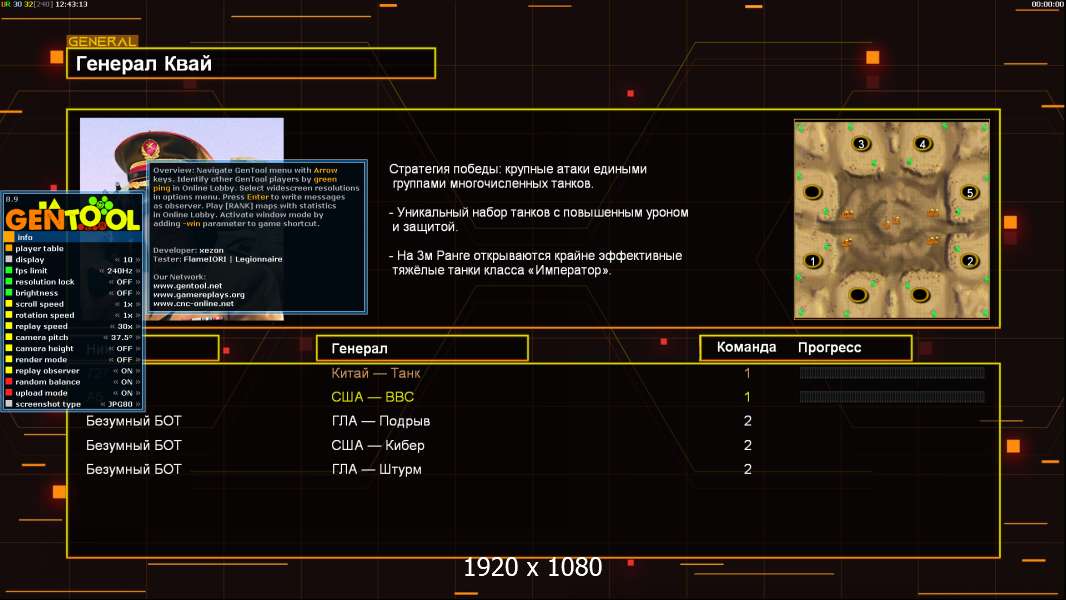
Task: Open the www.gentool.net link
Action: (x=188, y=285)
